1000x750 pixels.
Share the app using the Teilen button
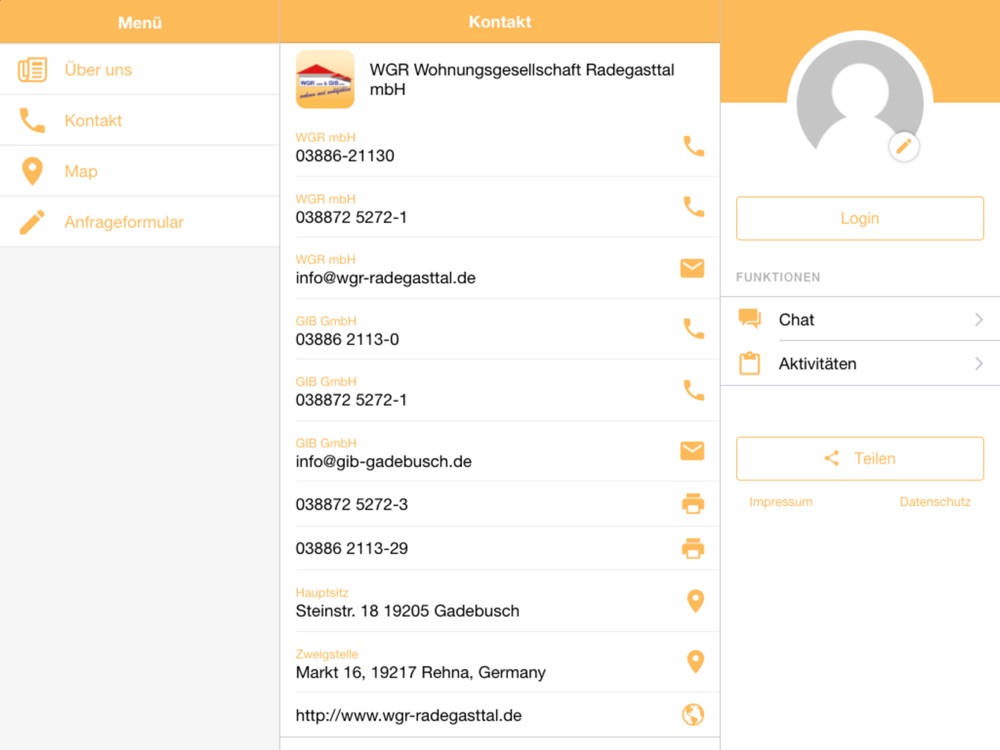point(860,459)
